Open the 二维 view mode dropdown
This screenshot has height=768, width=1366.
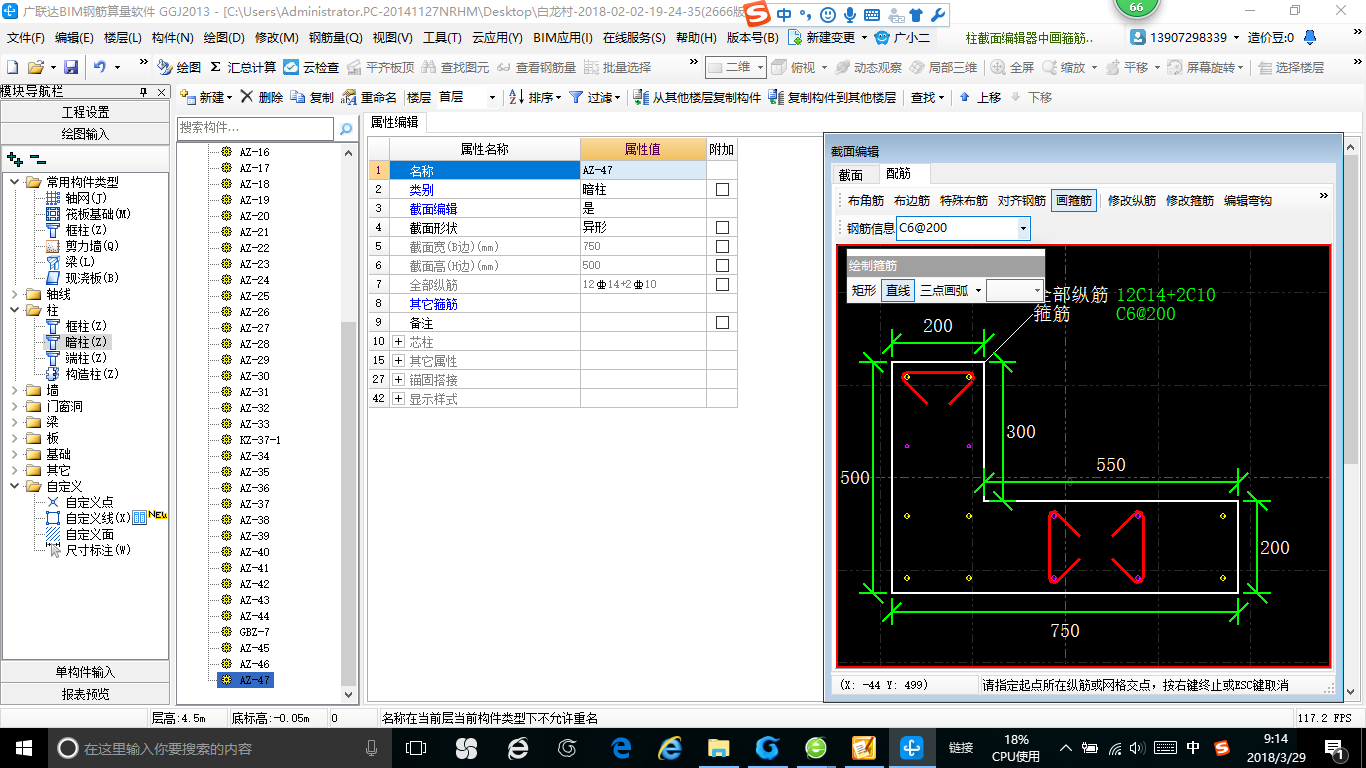coord(760,67)
